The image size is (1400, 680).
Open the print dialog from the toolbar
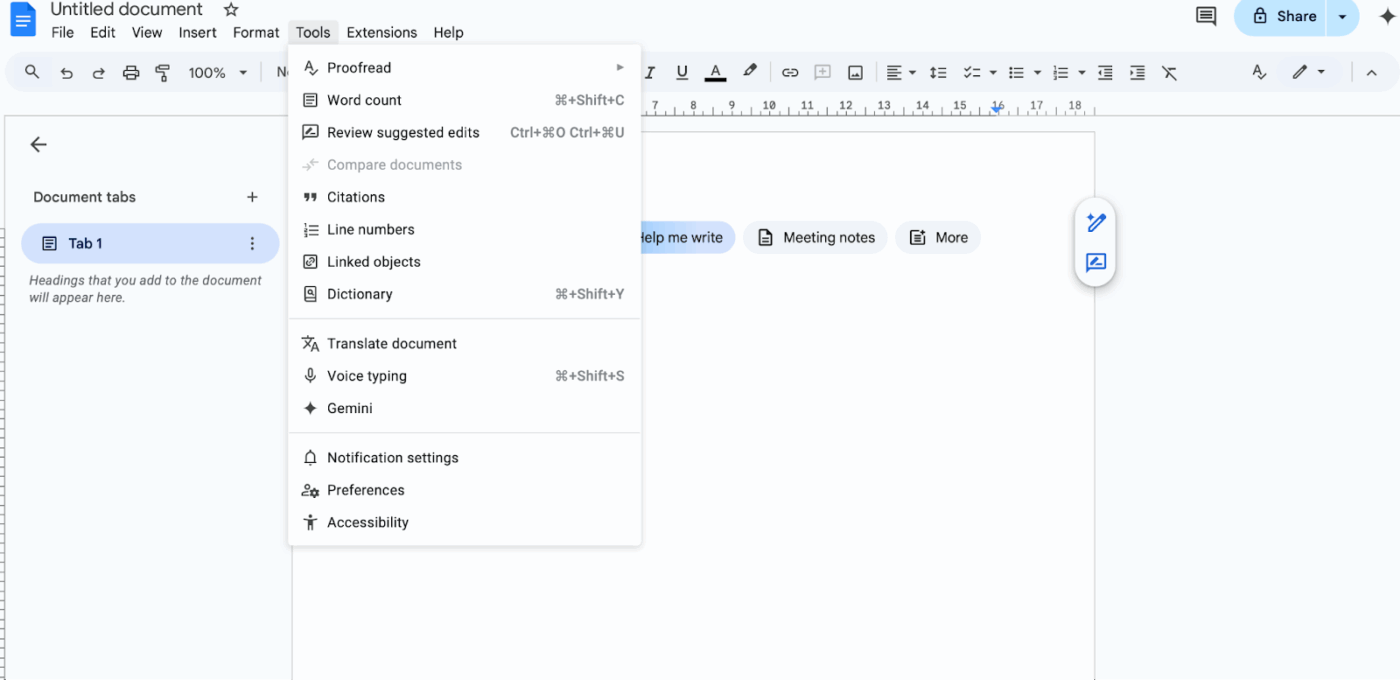(x=130, y=72)
